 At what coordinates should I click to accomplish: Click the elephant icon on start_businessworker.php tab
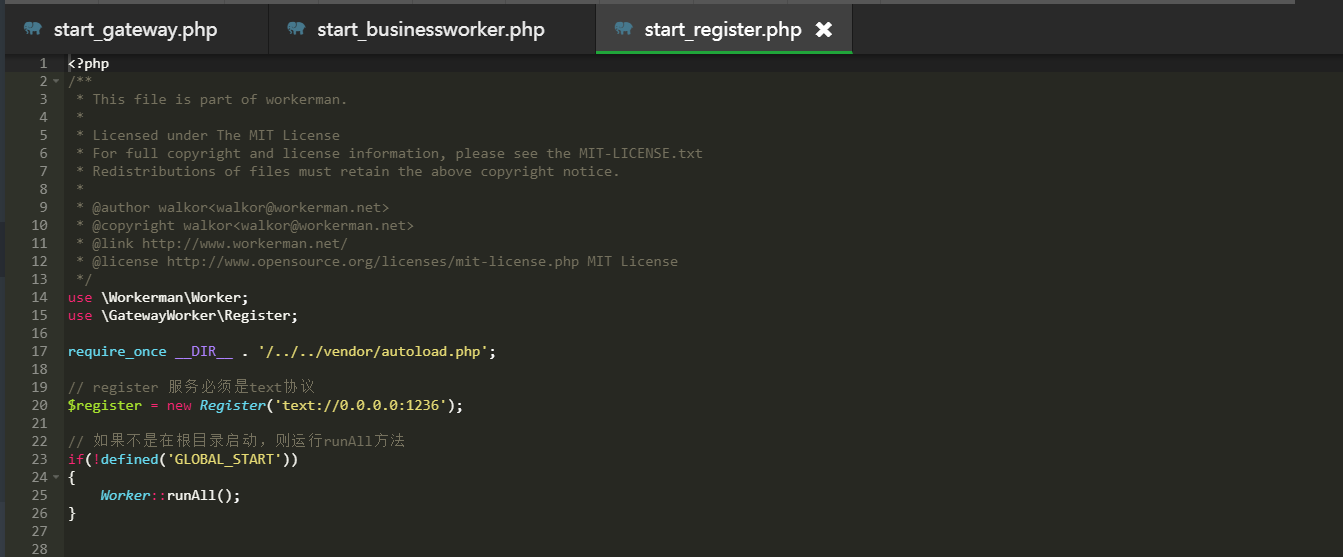(x=296, y=29)
